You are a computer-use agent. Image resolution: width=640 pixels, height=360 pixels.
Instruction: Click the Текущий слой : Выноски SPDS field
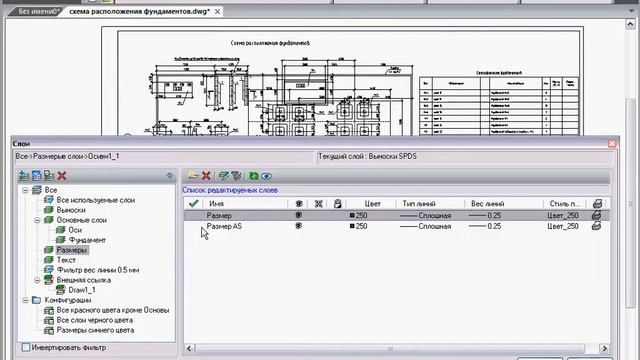pyautogui.click(x=465, y=156)
